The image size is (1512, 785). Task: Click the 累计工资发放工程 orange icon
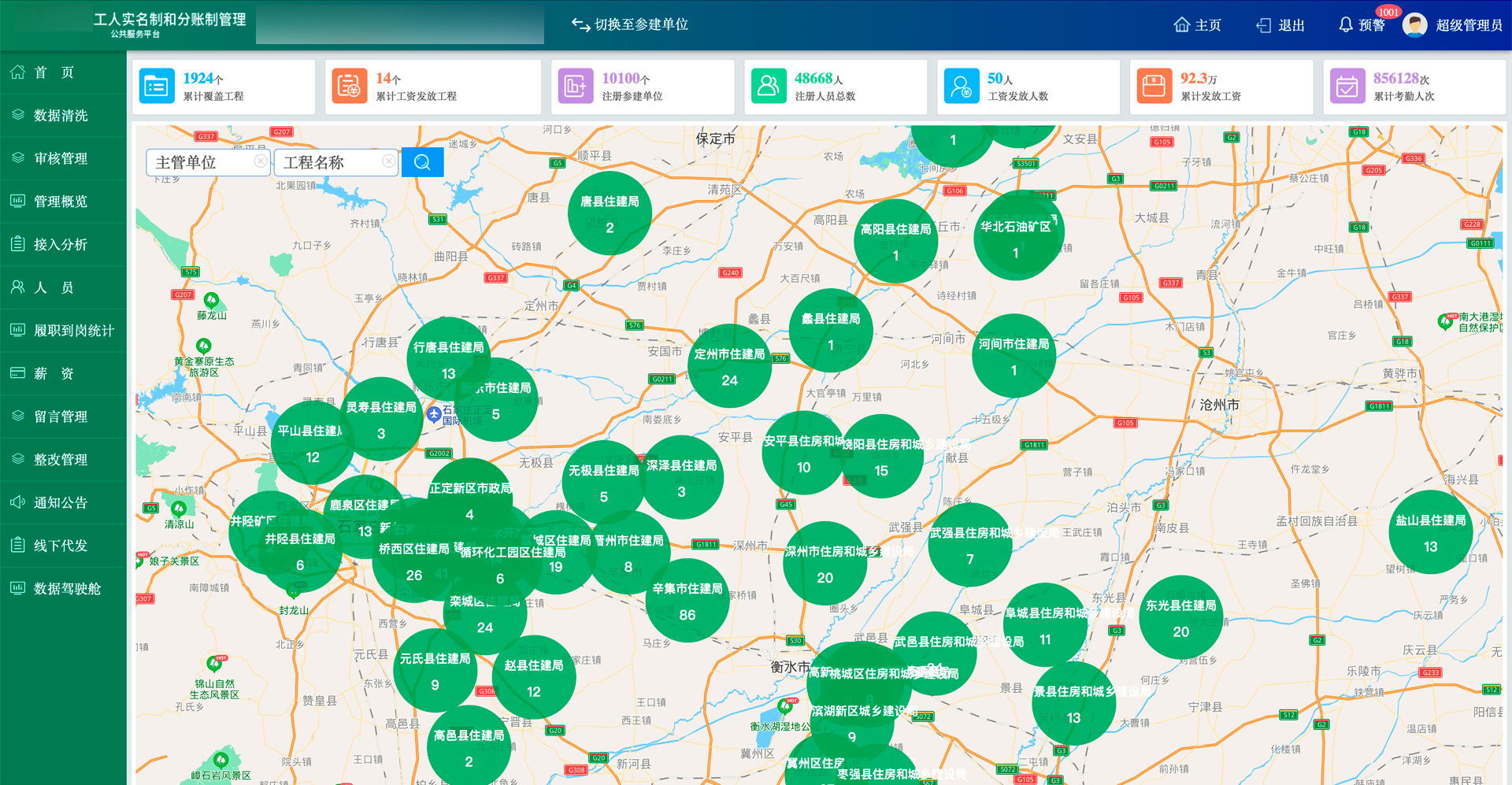[350, 86]
